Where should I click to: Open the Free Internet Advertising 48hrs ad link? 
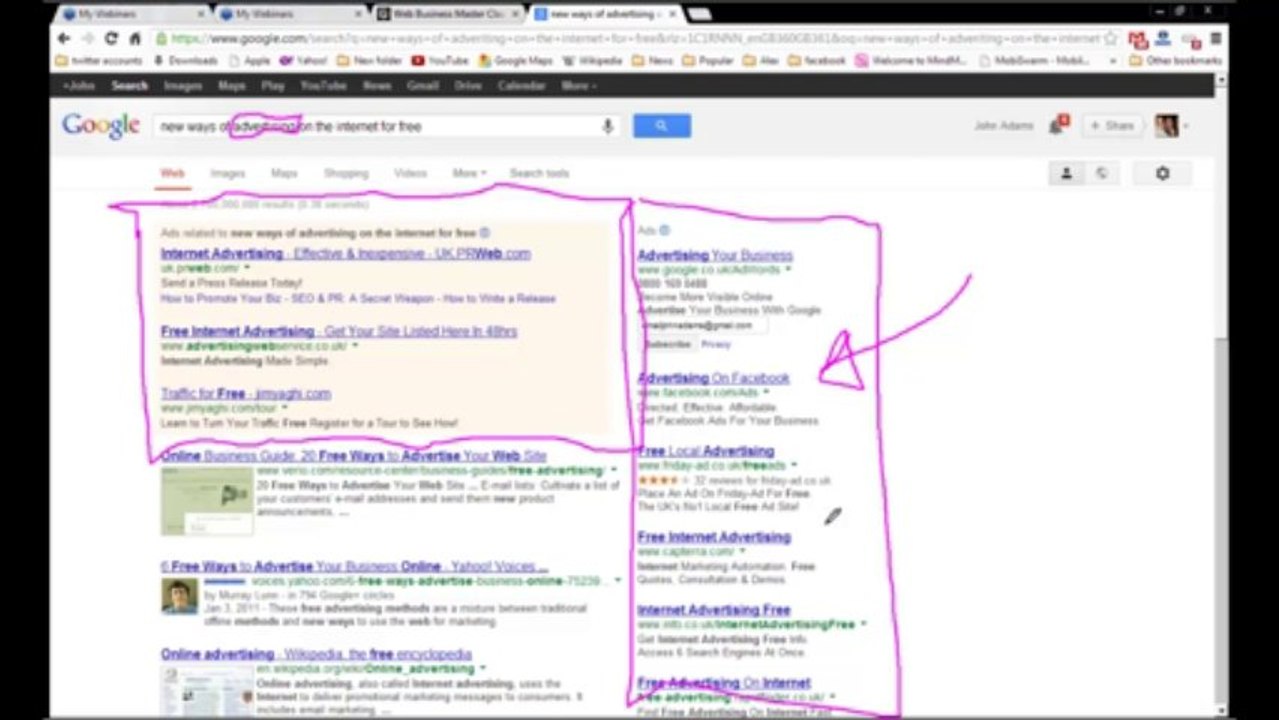339,331
